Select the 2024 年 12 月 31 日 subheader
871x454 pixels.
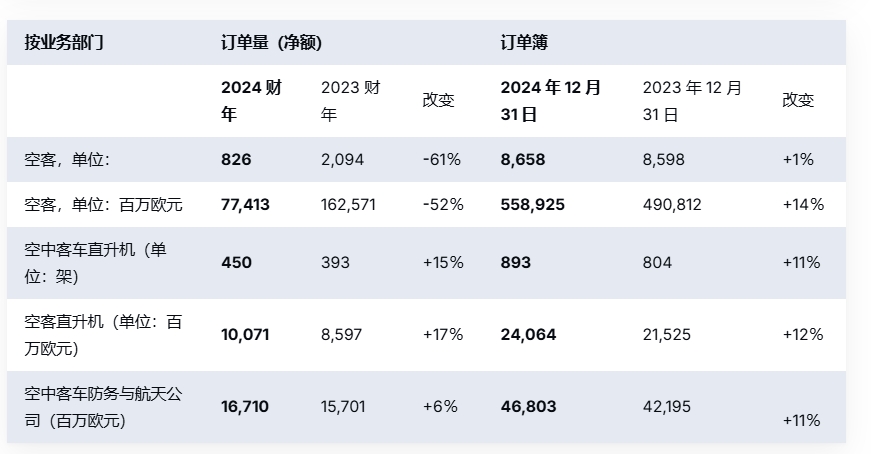(x=551, y=100)
